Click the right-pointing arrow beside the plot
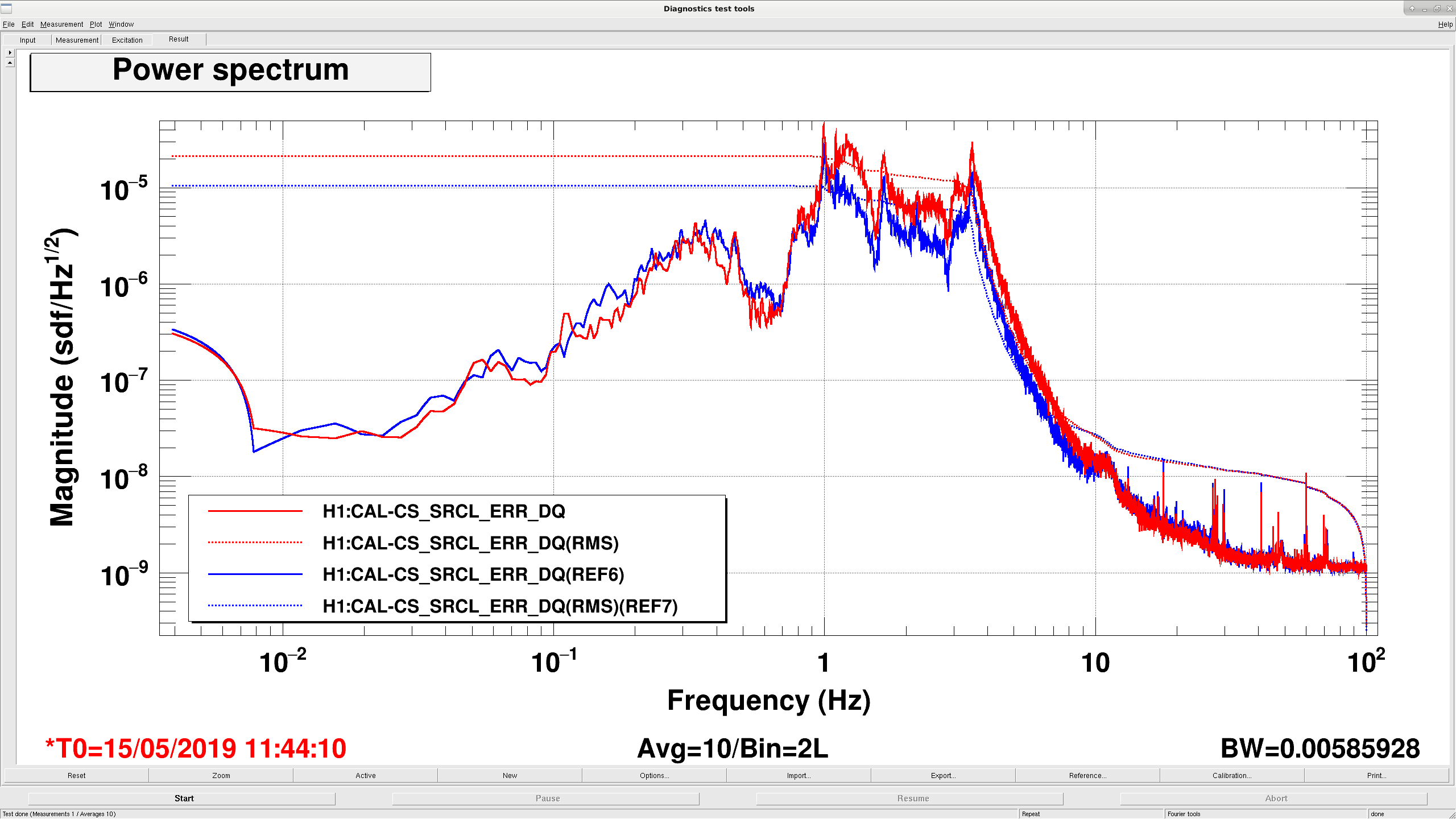This screenshot has width=1456, height=819. point(10,52)
